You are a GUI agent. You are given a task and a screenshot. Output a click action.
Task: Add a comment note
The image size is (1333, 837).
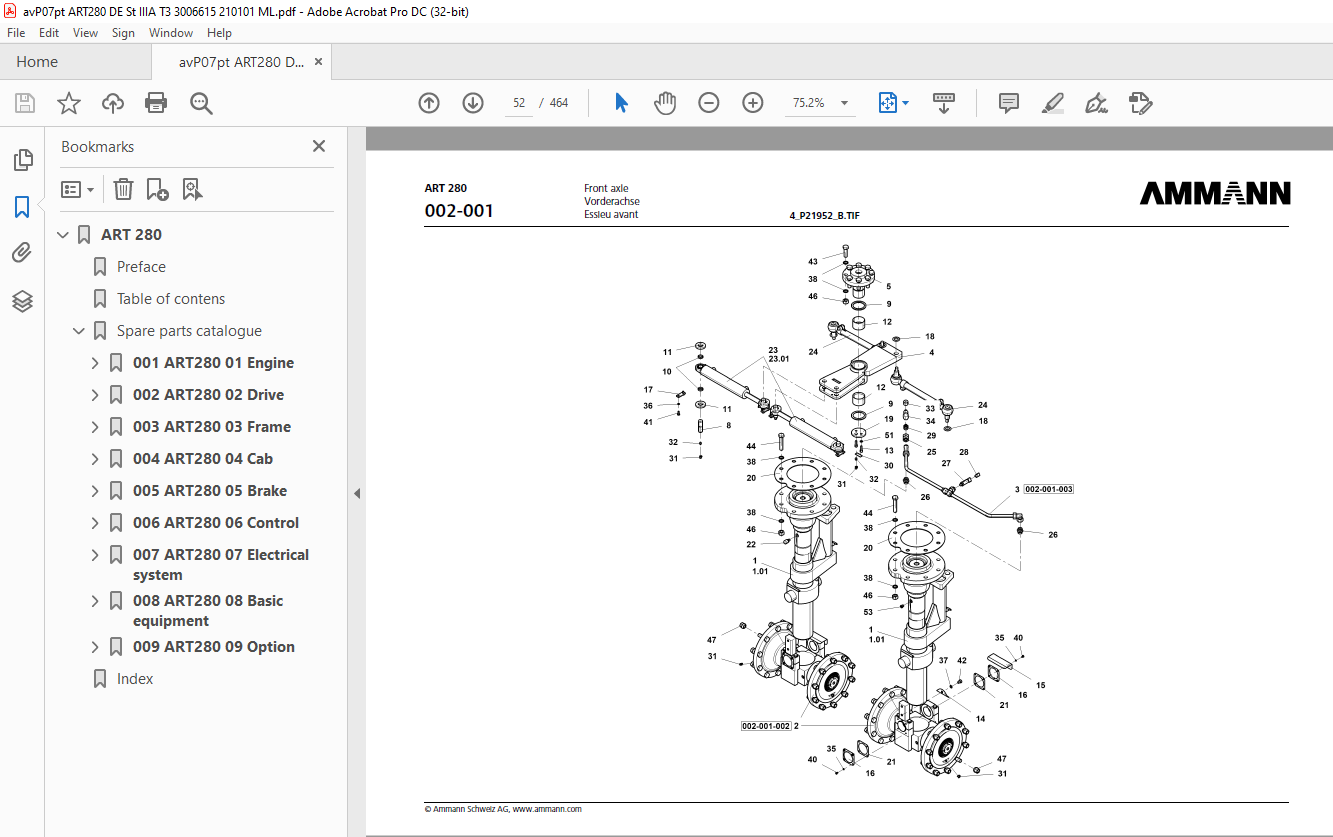(1009, 103)
